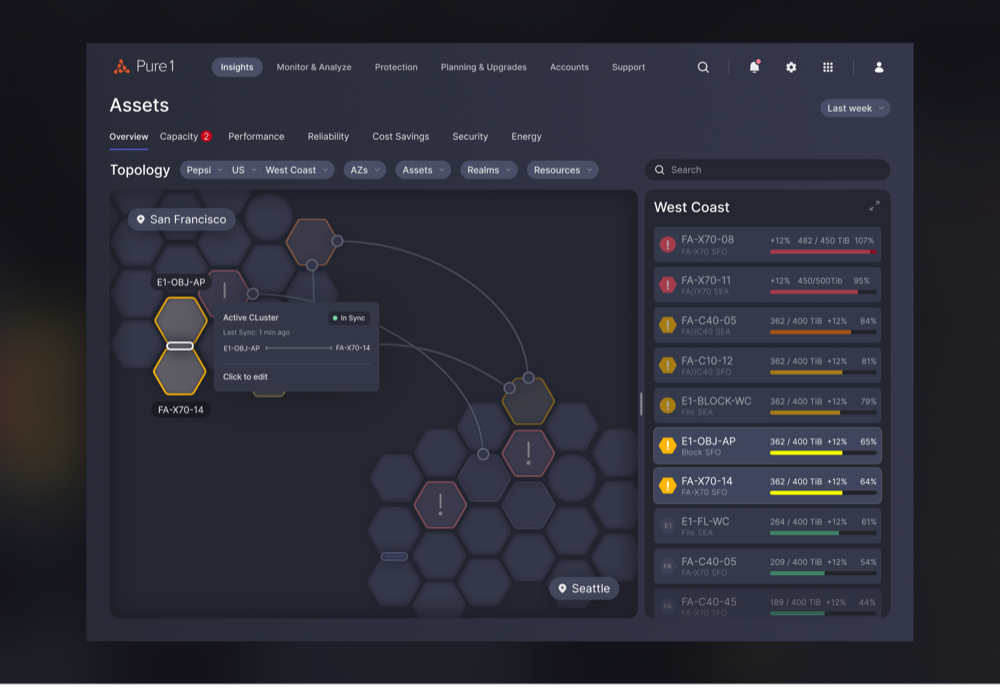Click the San Francisco location pin
The width and height of the screenshot is (1000, 689).
[141, 219]
